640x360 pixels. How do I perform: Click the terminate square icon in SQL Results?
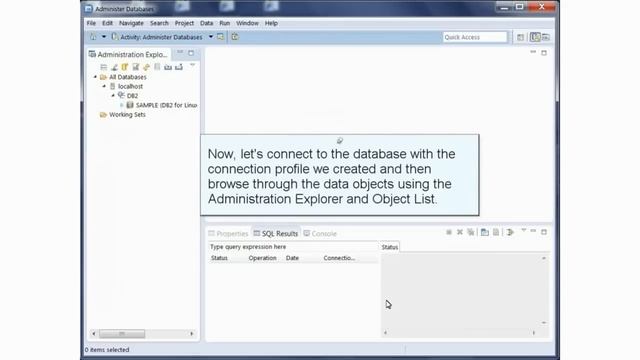coord(449,232)
